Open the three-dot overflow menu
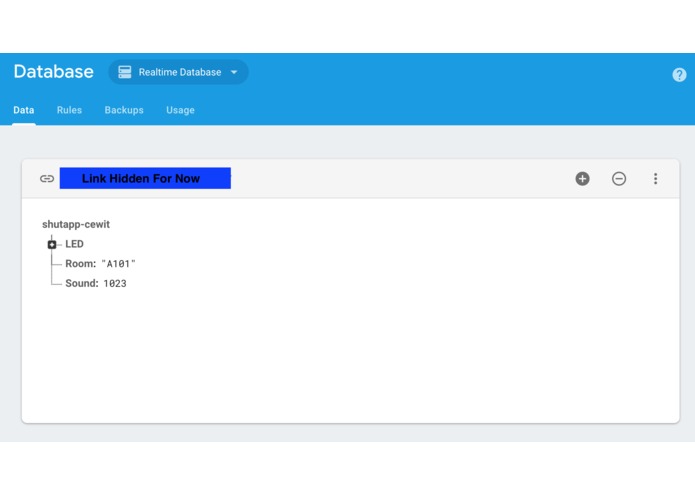The height and width of the screenshot is (494, 695). pos(655,179)
